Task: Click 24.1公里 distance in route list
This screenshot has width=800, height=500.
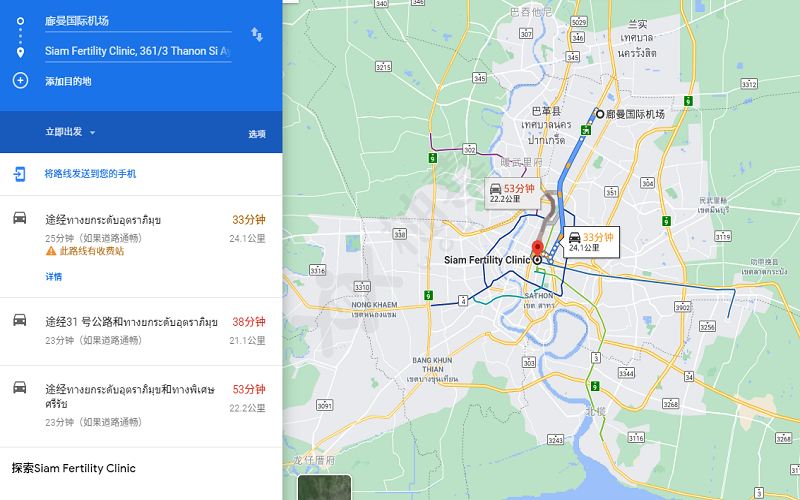Action: pos(247,238)
